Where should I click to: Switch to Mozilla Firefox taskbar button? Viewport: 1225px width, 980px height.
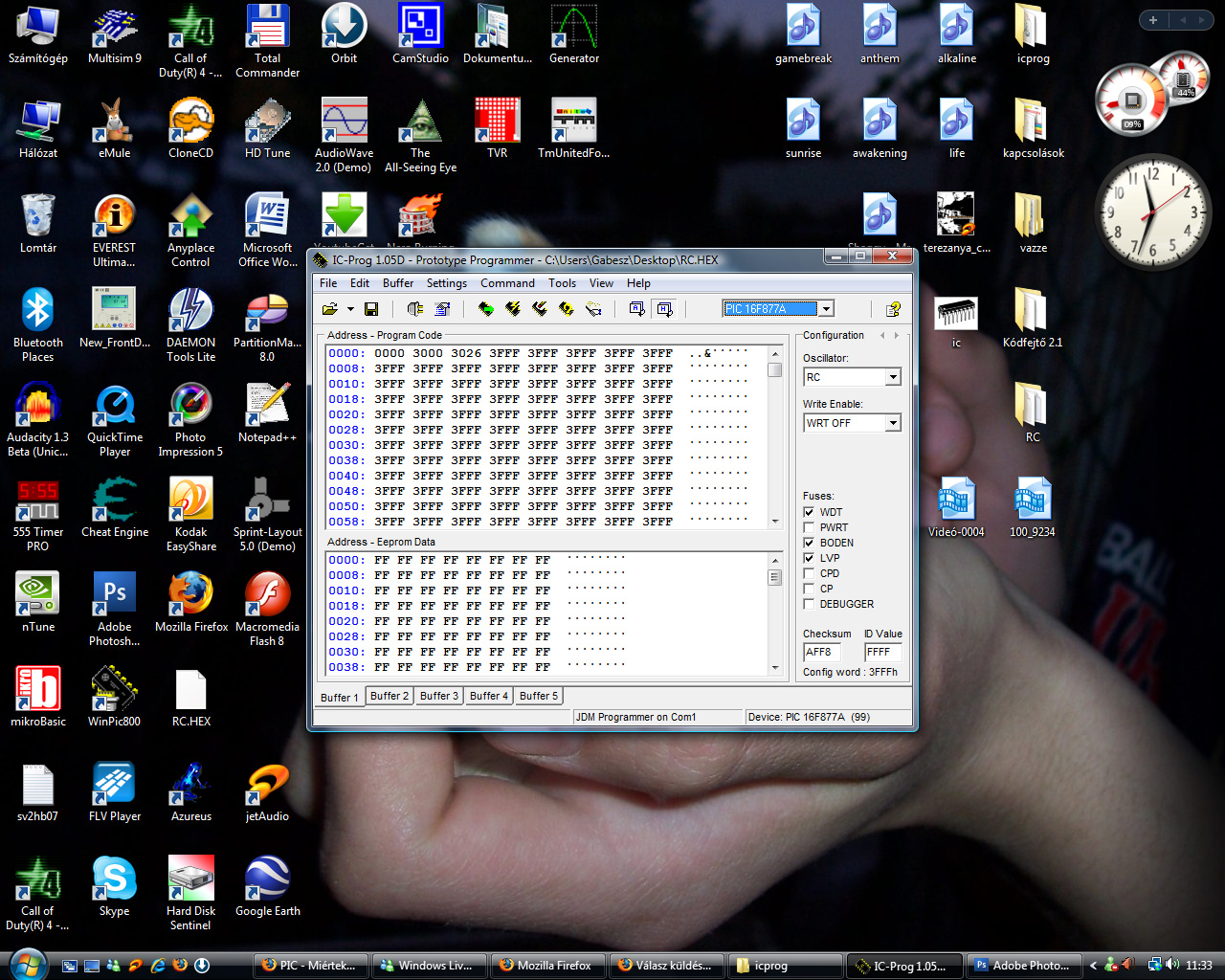click(550, 966)
